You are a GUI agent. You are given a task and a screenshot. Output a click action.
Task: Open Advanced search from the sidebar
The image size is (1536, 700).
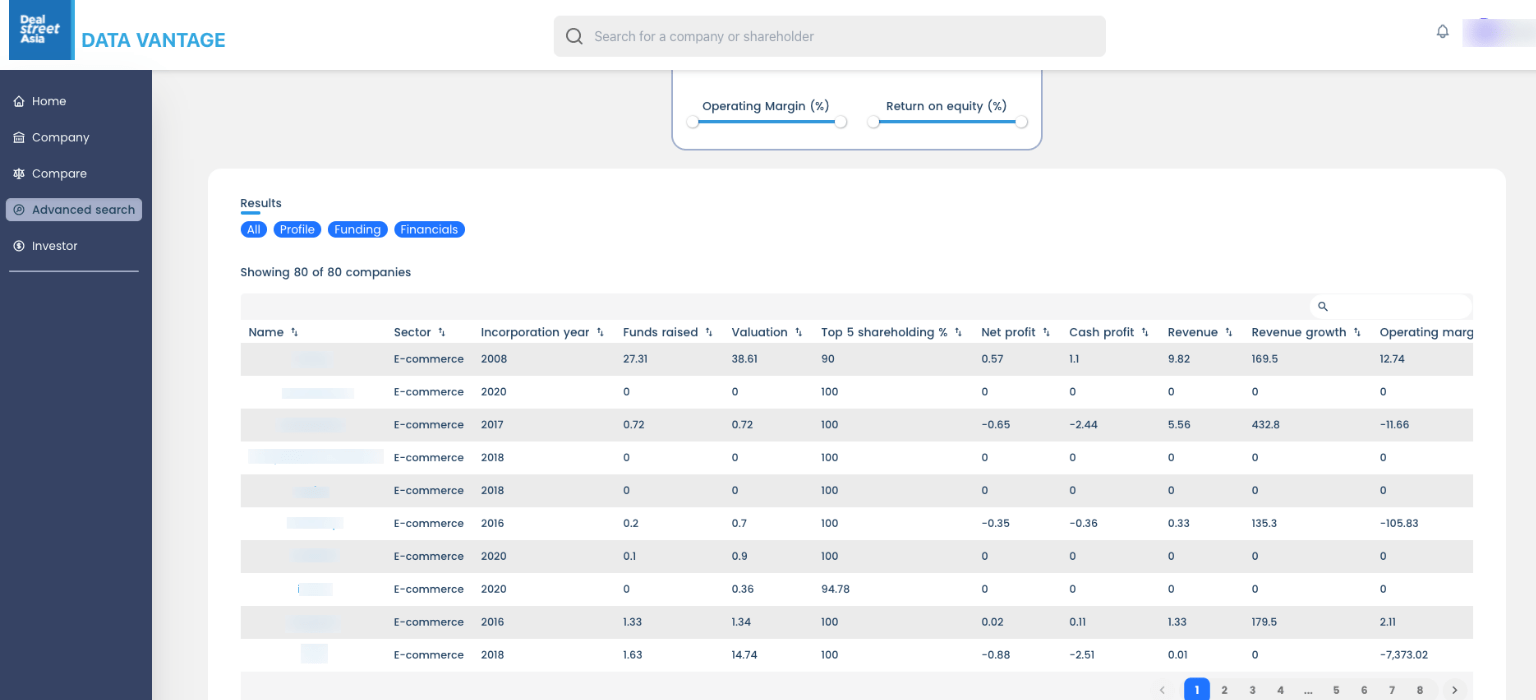click(x=18, y=209)
